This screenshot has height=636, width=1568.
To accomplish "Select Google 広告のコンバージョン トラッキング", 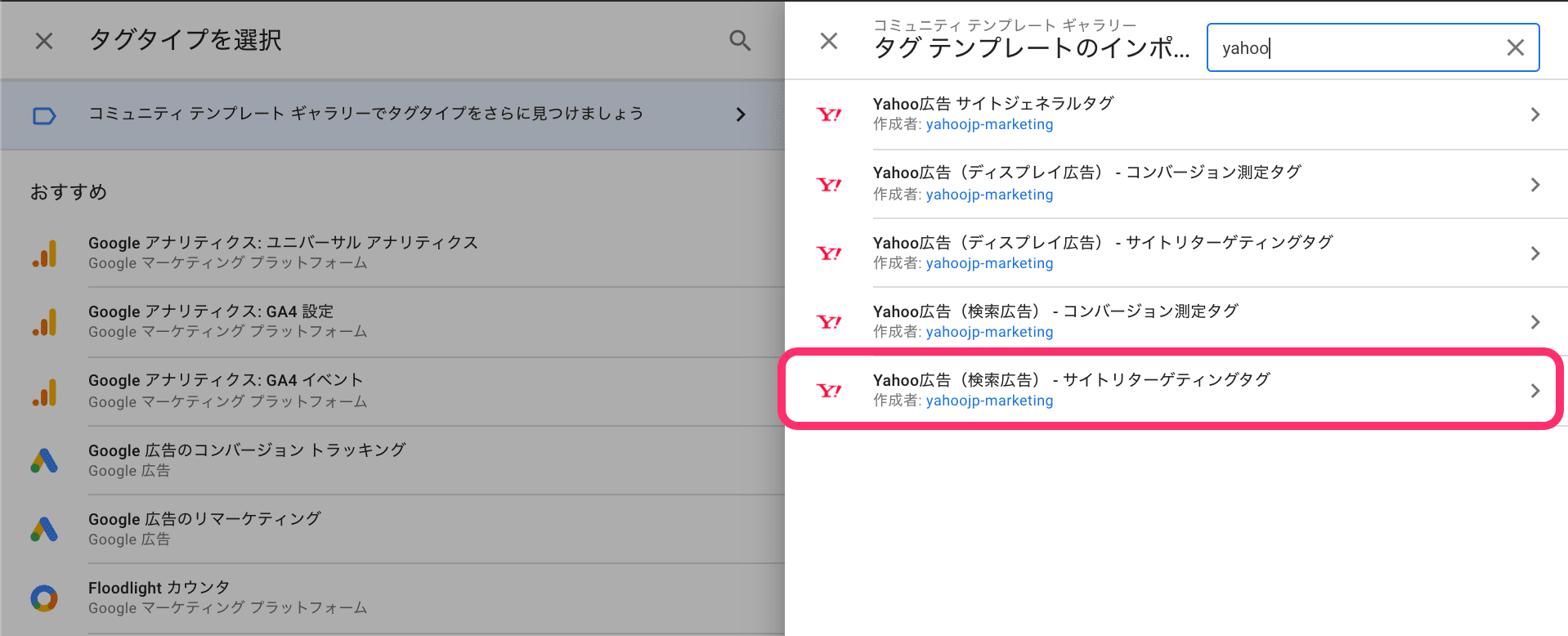I will coord(392,460).
